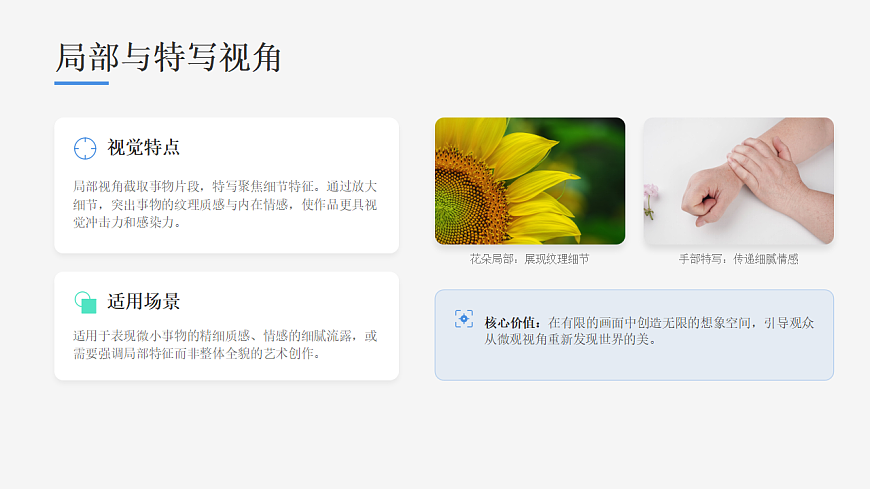Screen dimensions: 870x489
Task: Select the hands close-up photo
Action: click(x=739, y=181)
